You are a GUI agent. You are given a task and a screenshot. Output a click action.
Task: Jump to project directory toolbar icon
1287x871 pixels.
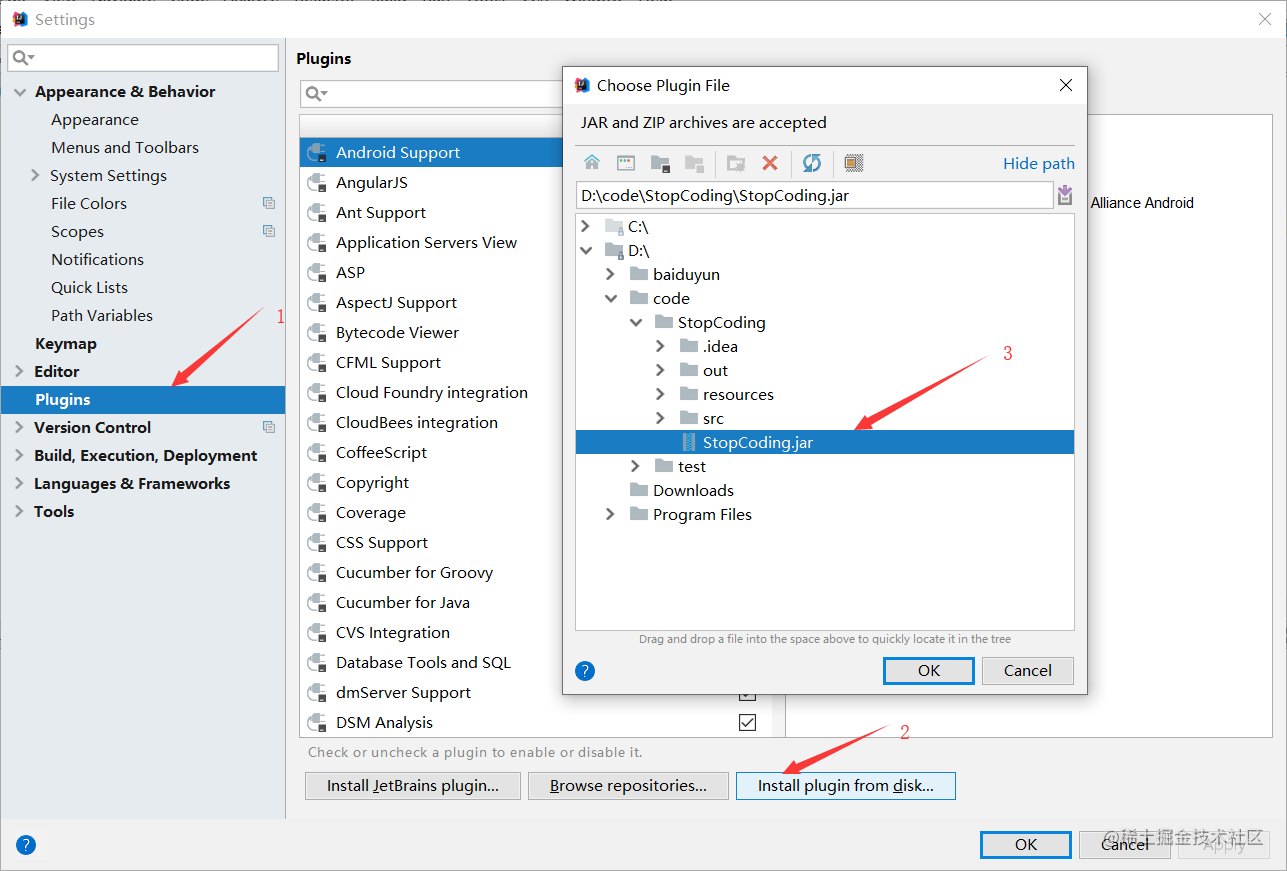click(x=660, y=163)
